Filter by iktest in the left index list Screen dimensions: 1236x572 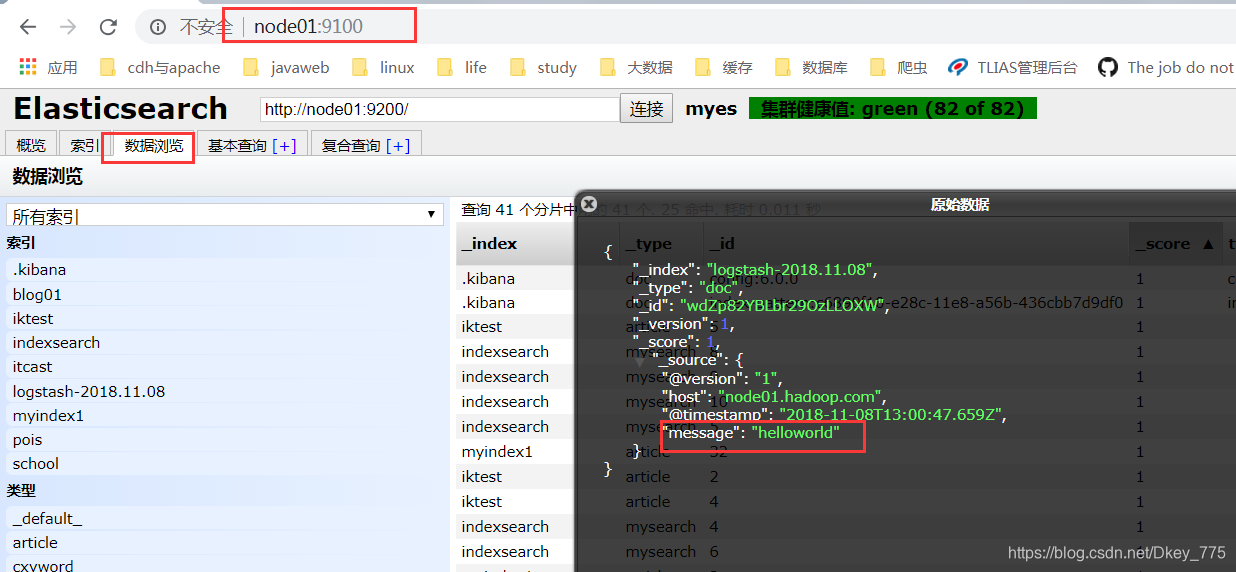pos(225,318)
